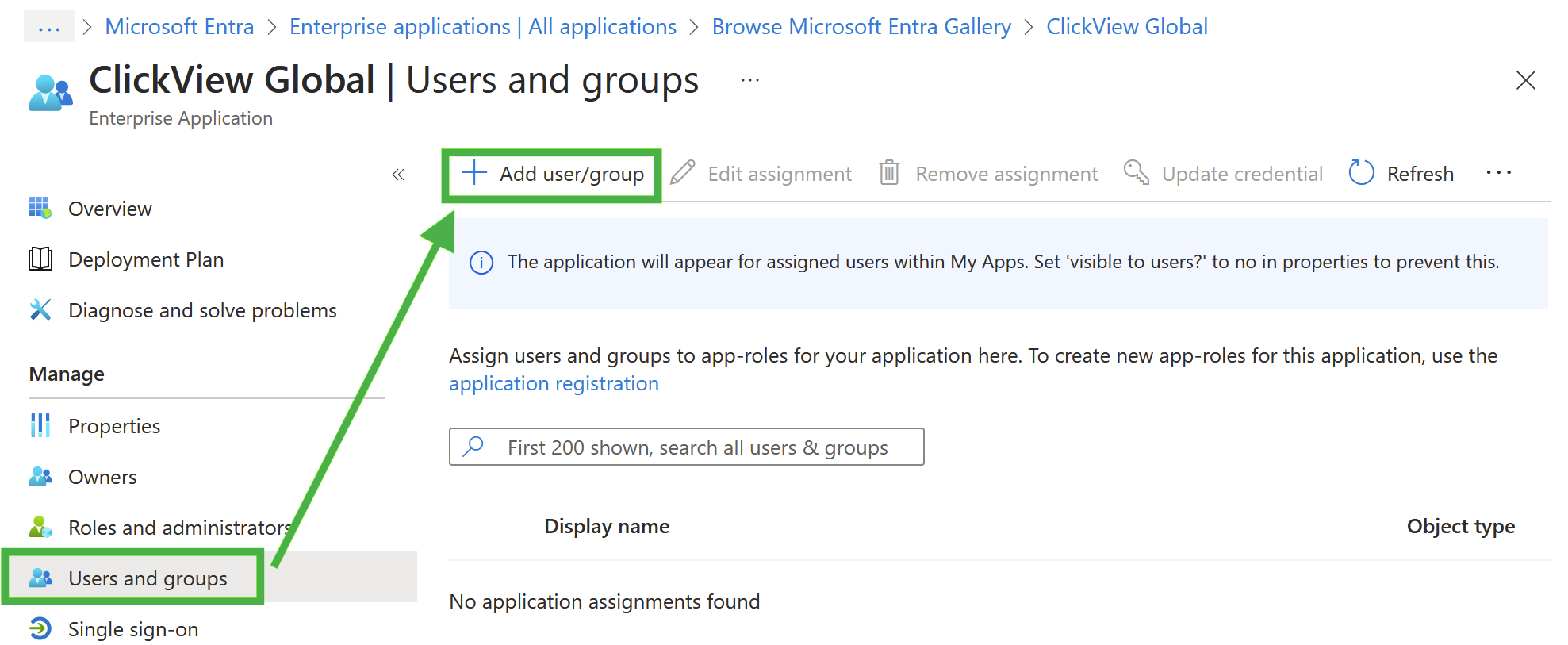Click the 'Enterprise Application' subtitle text
The width and height of the screenshot is (1568, 645).
tap(181, 118)
